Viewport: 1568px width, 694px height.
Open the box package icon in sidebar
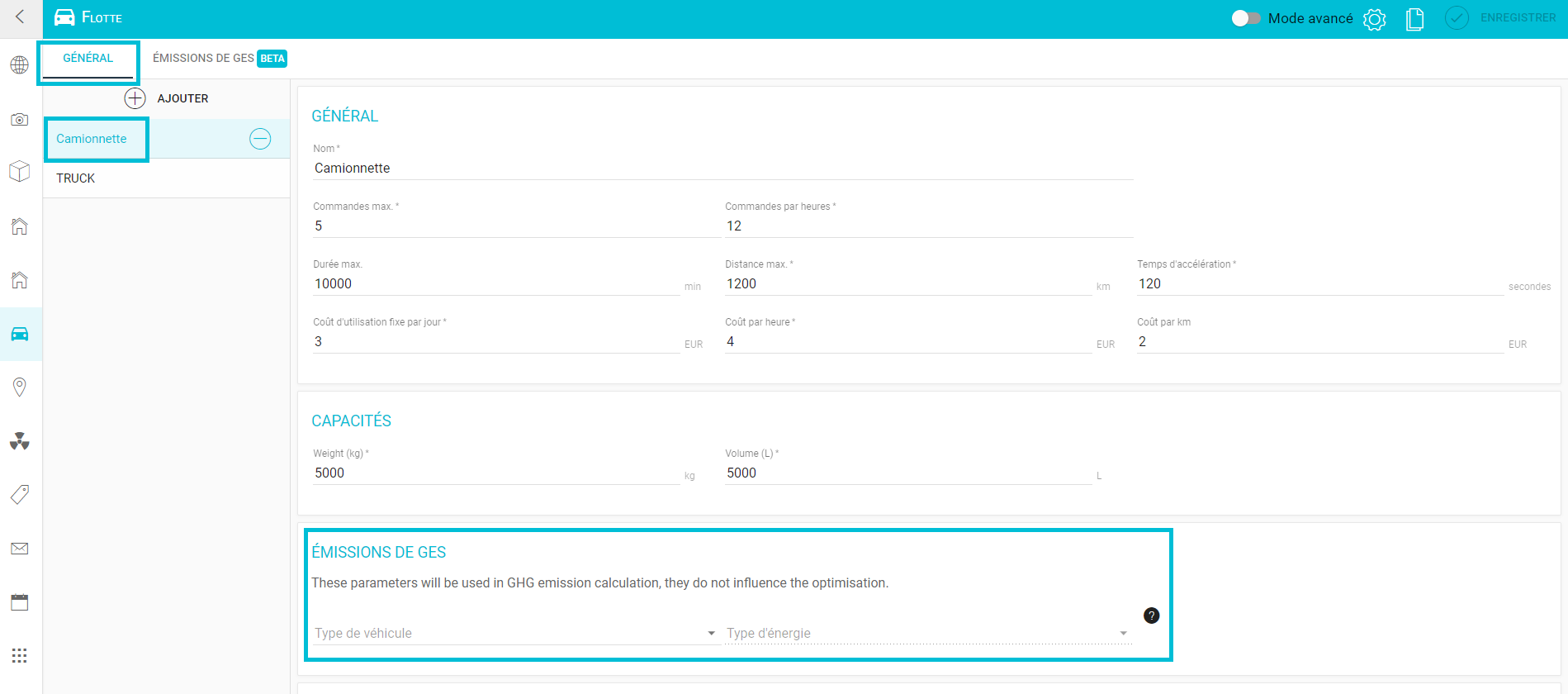[20, 171]
